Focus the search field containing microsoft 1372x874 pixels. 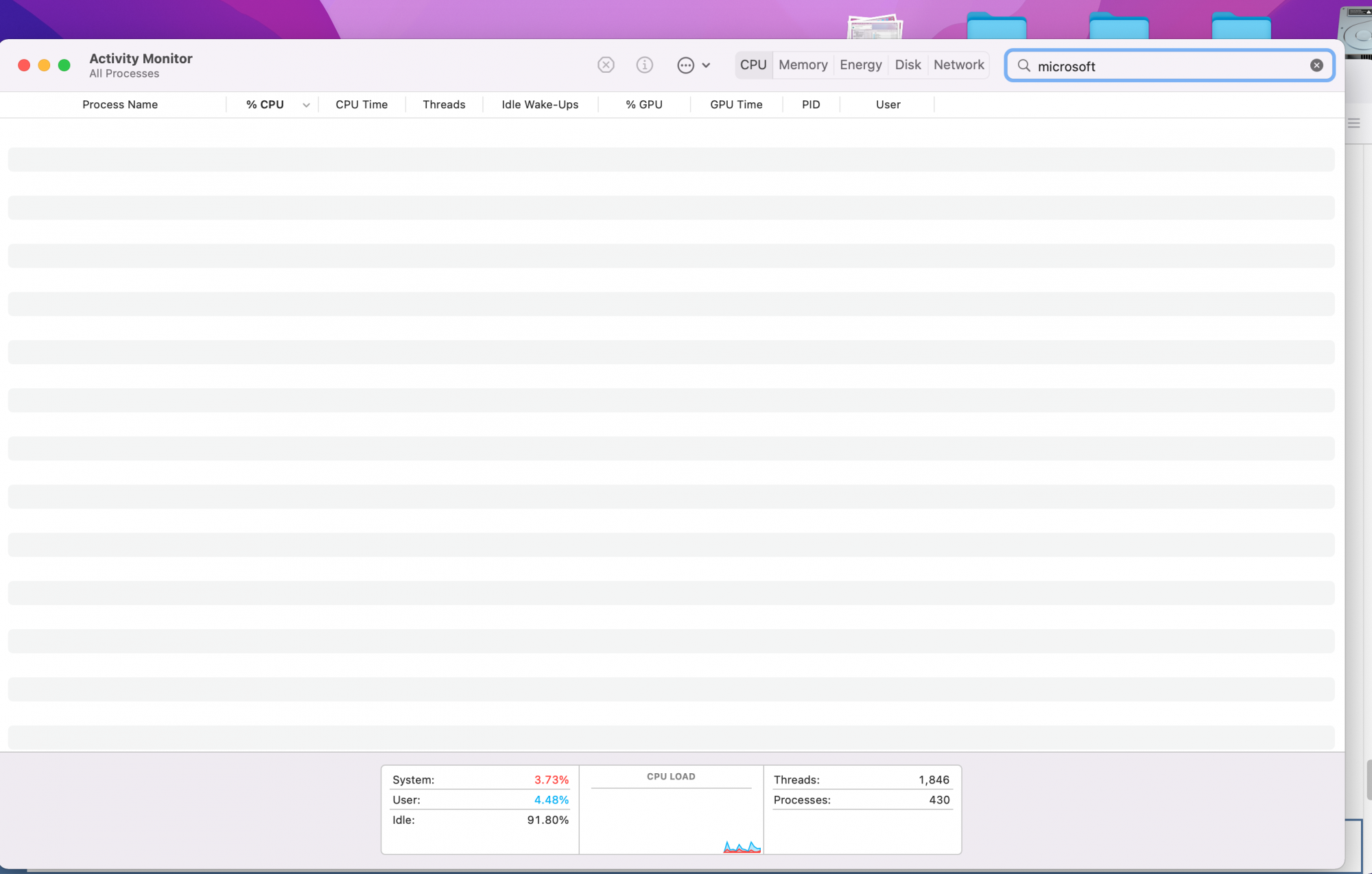(x=1166, y=67)
